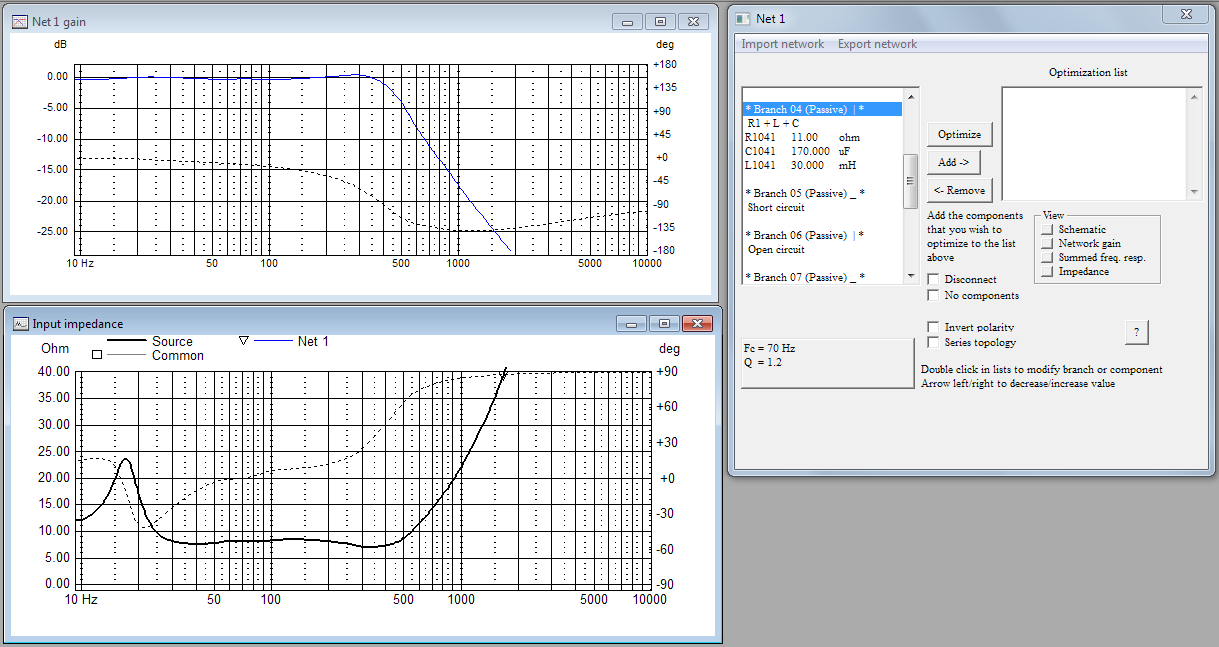Toggle the Series topology checkbox
This screenshot has height=647, width=1219.
coord(934,342)
